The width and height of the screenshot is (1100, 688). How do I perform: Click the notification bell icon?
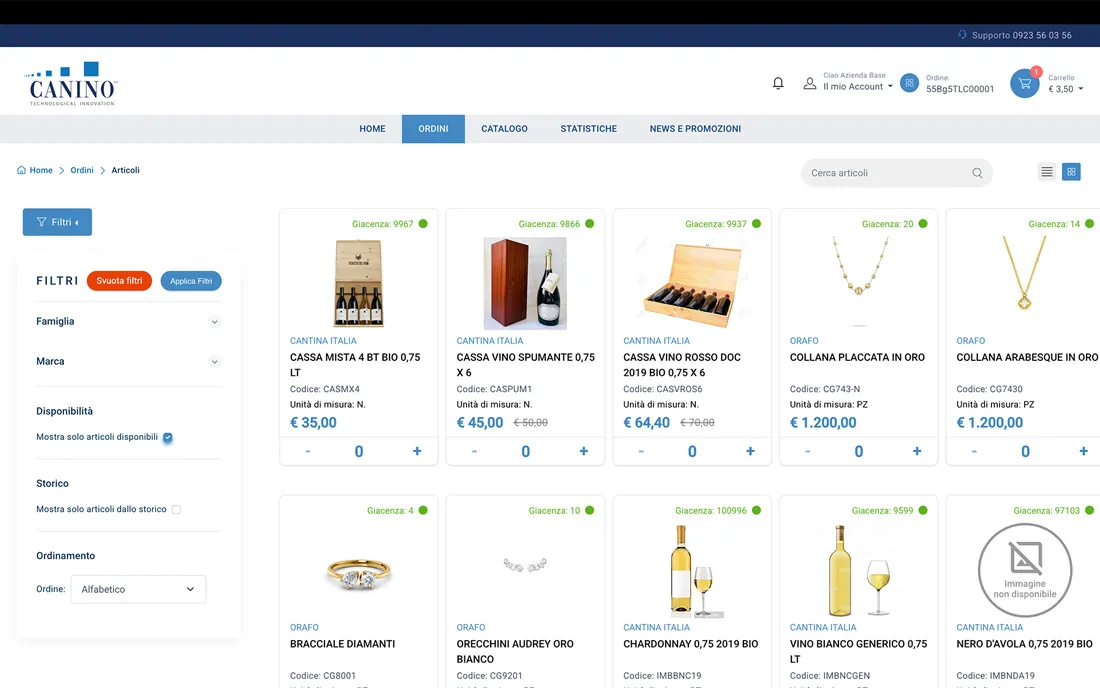tap(778, 83)
